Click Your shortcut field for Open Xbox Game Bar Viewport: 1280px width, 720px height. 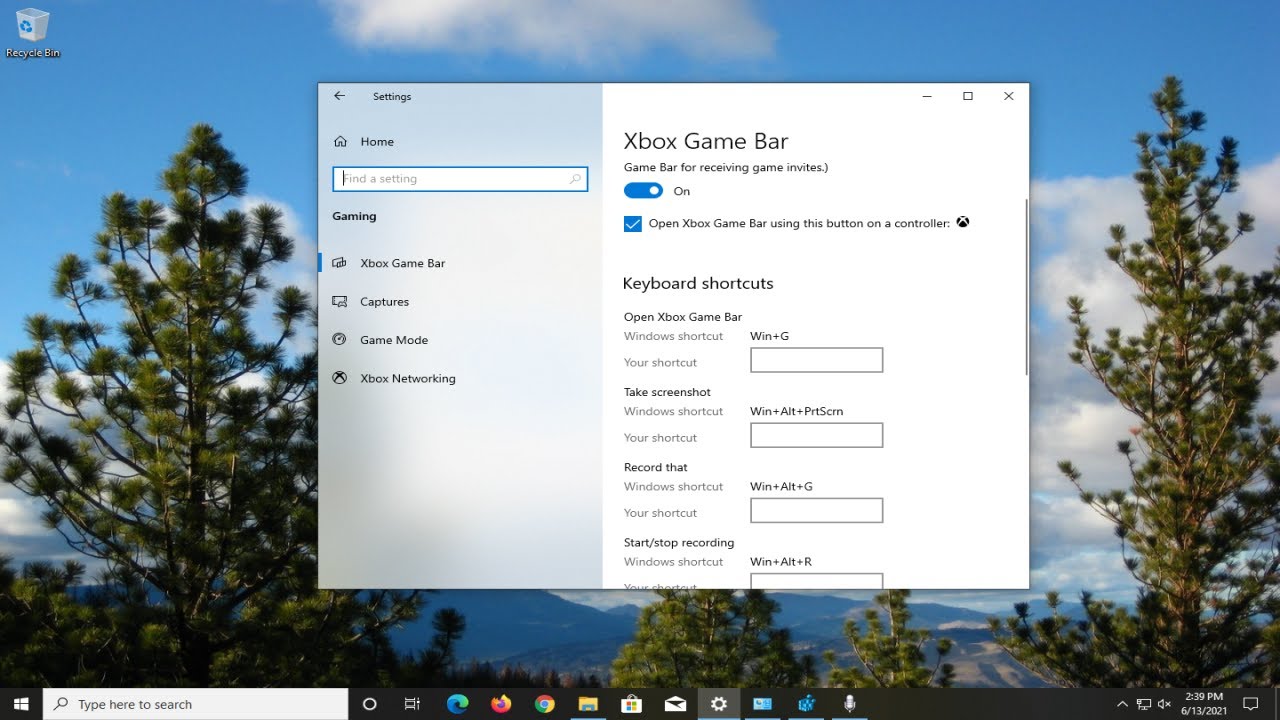coord(816,360)
